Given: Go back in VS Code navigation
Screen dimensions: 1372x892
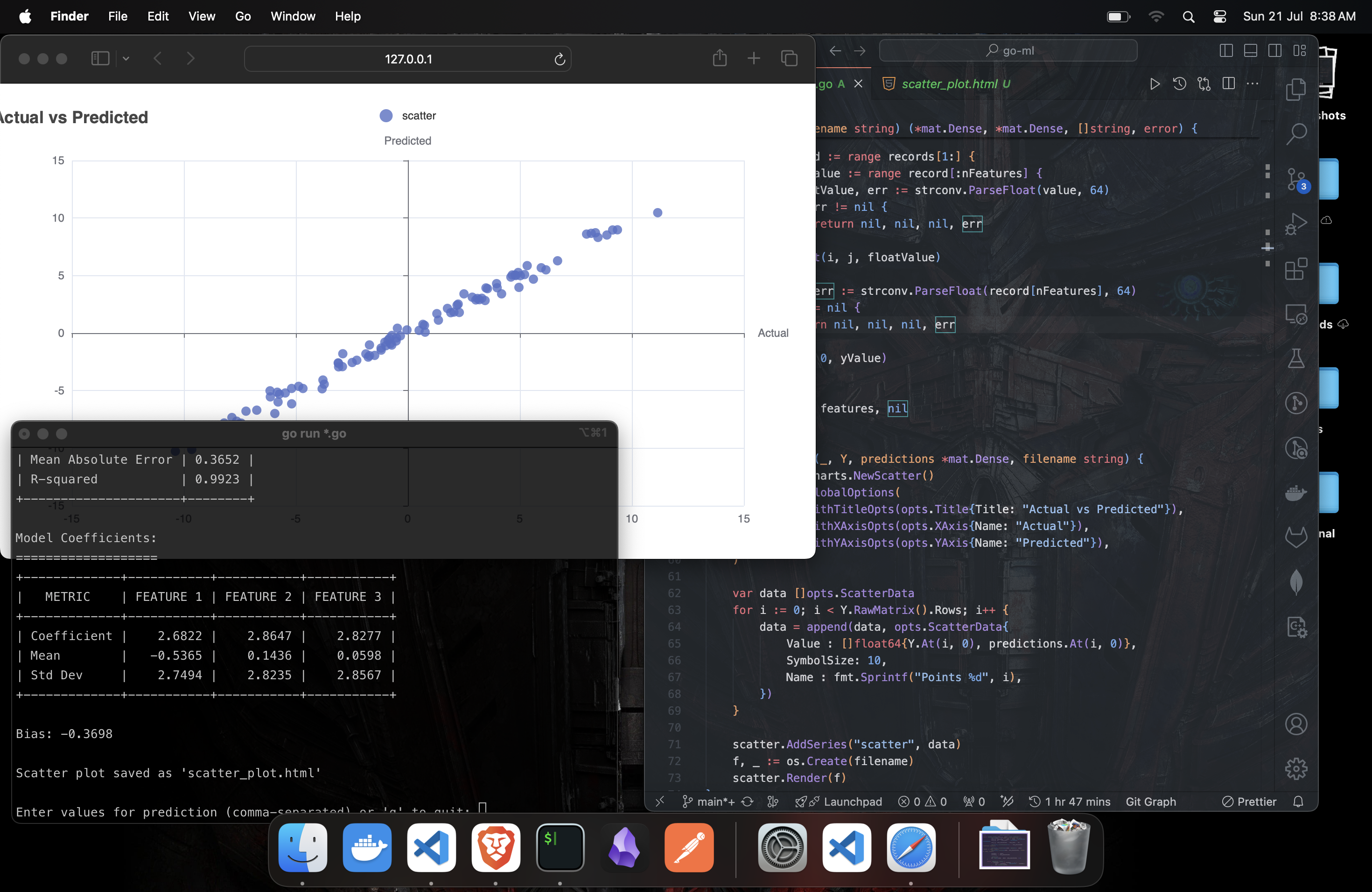Looking at the screenshot, I should (x=835, y=51).
